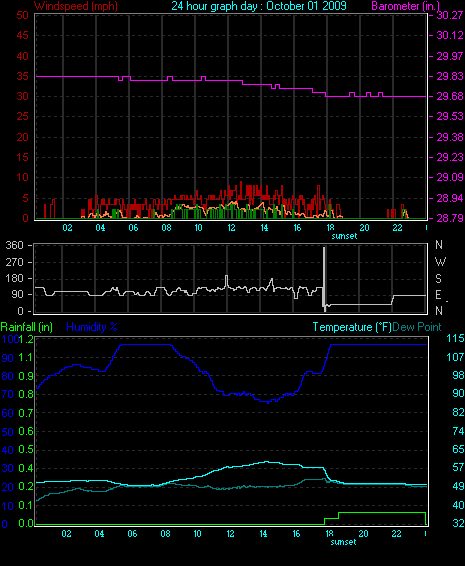Click the Rainfall (in) legend label
This screenshot has width=465, height=566.
click(x=27, y=327)
